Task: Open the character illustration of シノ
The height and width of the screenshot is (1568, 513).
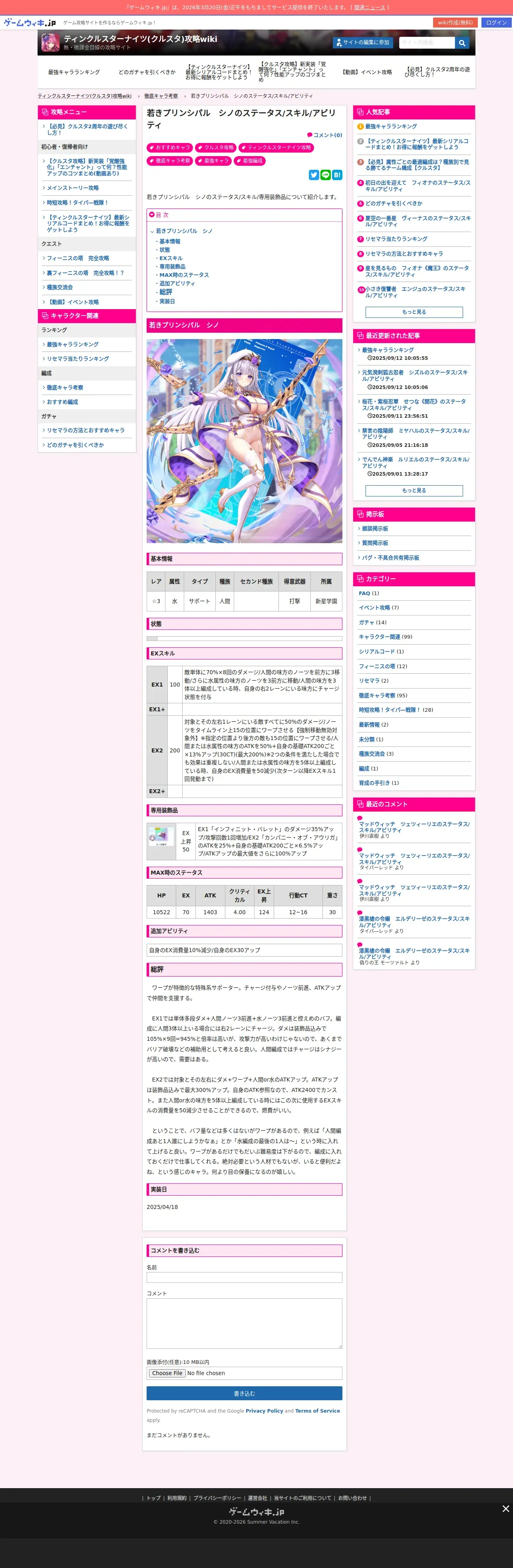Action: 245,441
